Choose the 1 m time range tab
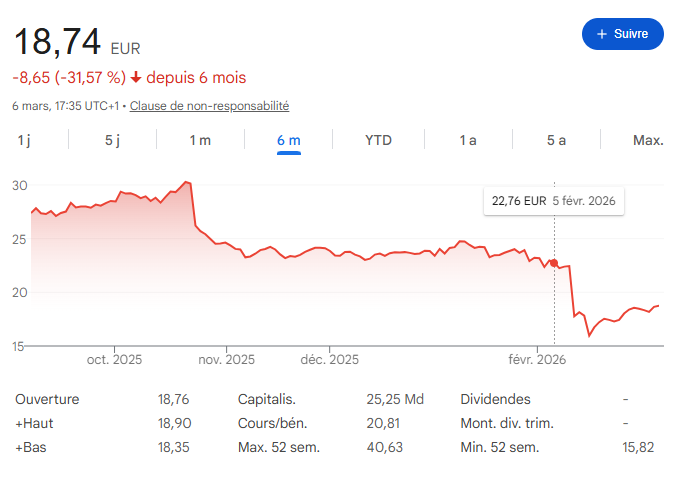 coord(200,140)
